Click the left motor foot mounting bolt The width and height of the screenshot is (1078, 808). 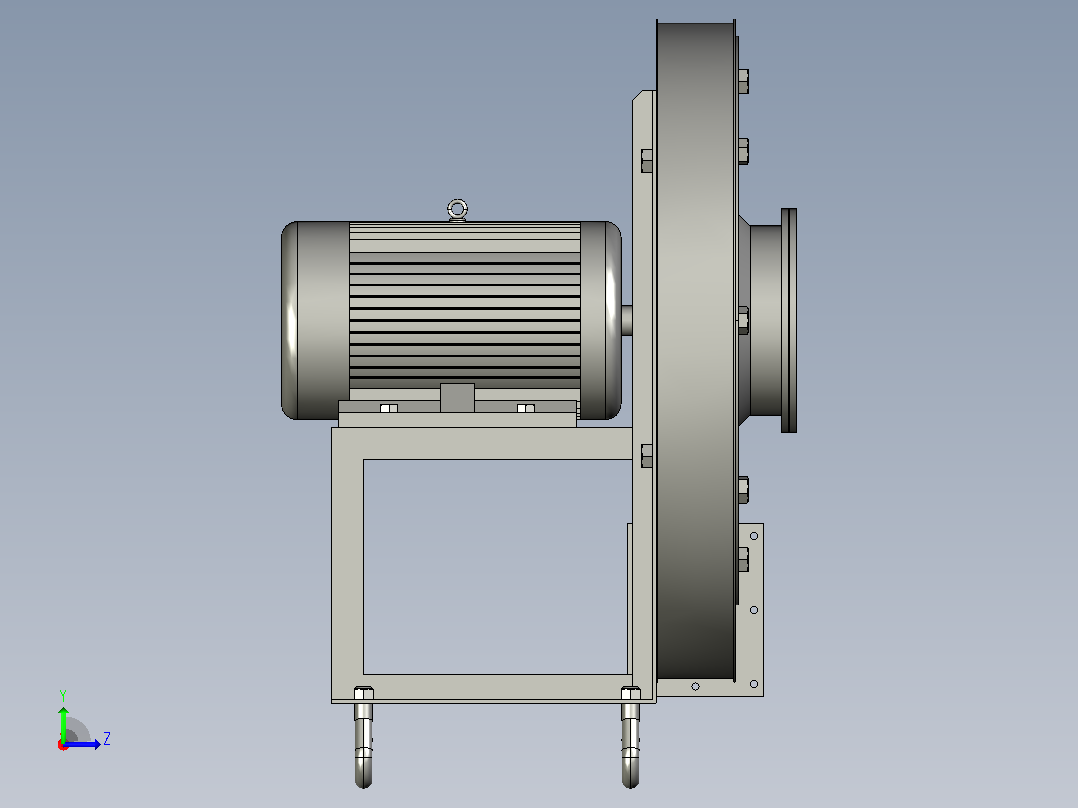[388, 408]
